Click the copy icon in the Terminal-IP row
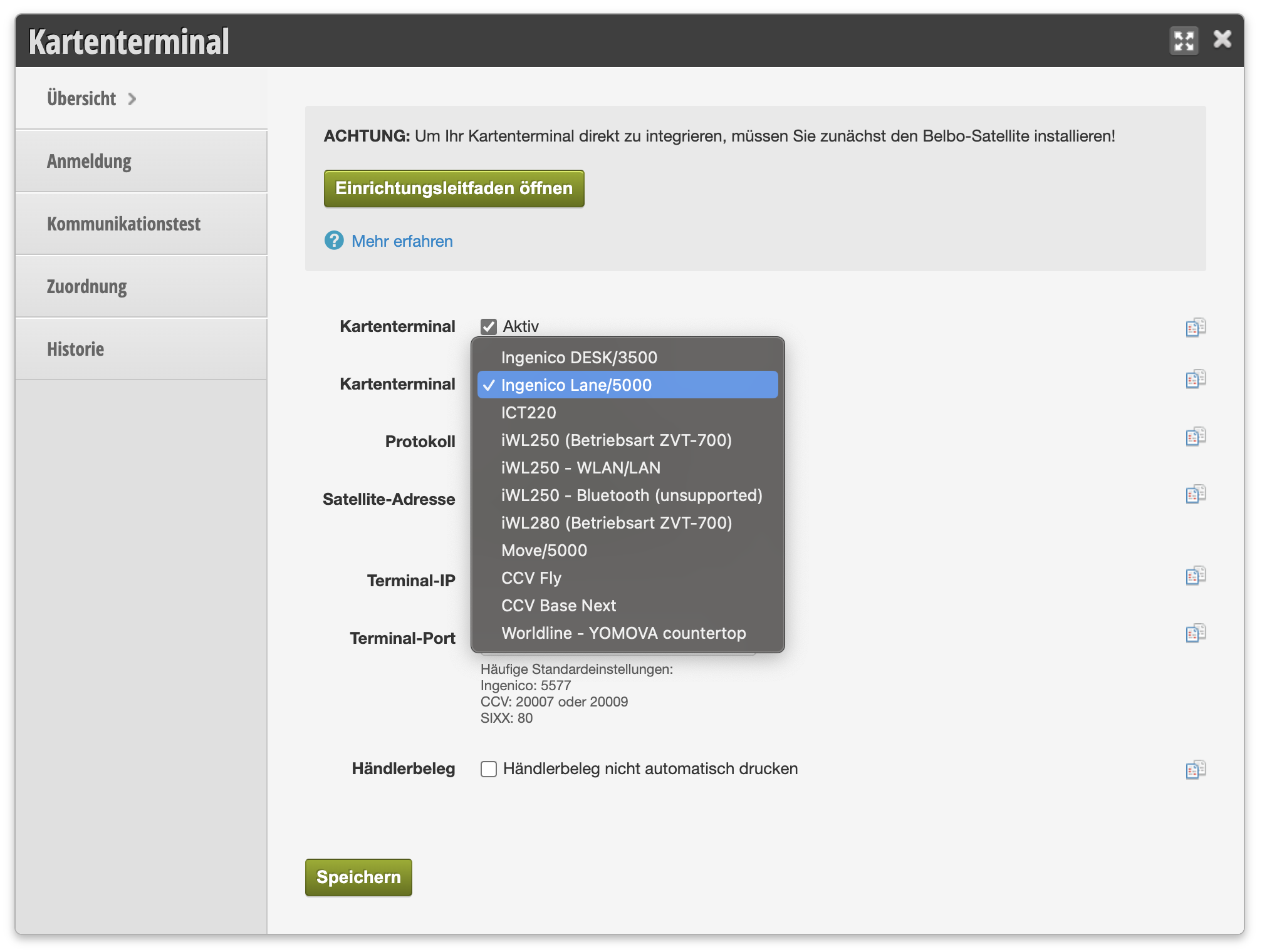 1196,575
